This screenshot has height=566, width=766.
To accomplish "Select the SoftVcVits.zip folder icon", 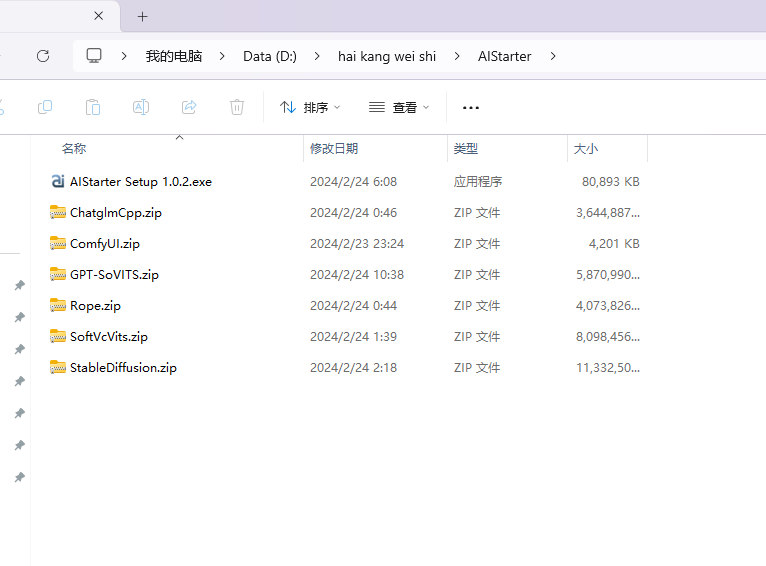I will pyautogui.click(x=58, y=336).
